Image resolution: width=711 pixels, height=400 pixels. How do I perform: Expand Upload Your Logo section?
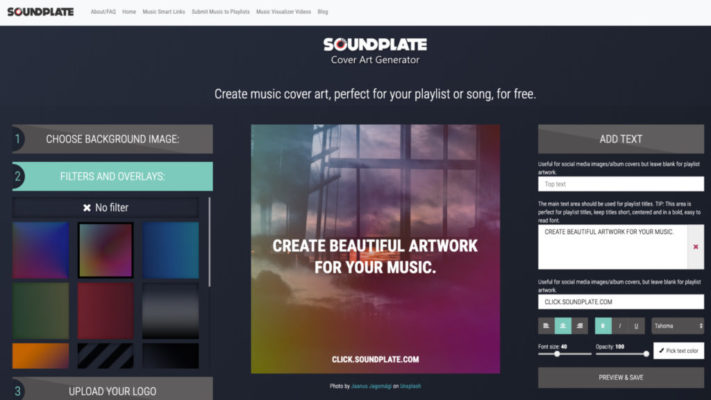tap(112, 389)
